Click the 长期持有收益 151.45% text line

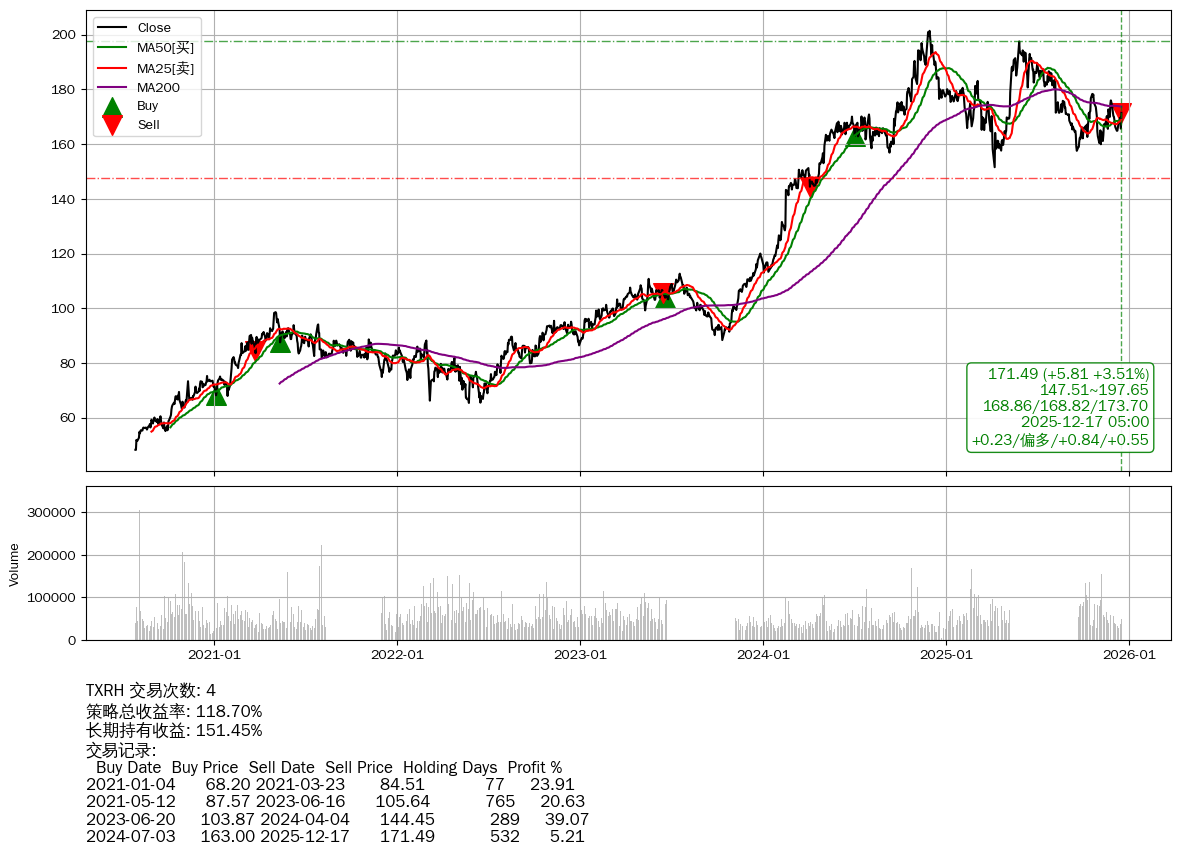point(174,730)
